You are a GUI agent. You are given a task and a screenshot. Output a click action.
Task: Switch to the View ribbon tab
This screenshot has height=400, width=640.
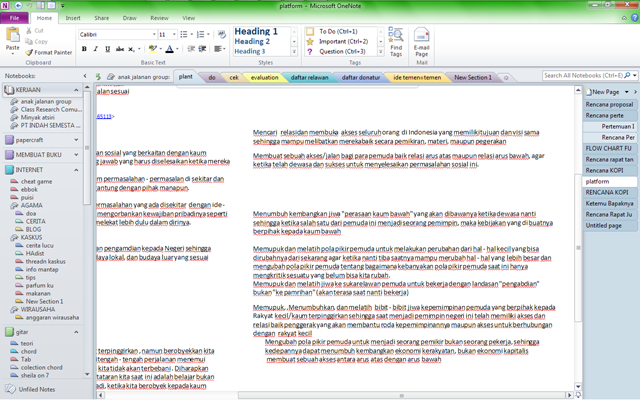pyautogui.click(x=188, y=18)
